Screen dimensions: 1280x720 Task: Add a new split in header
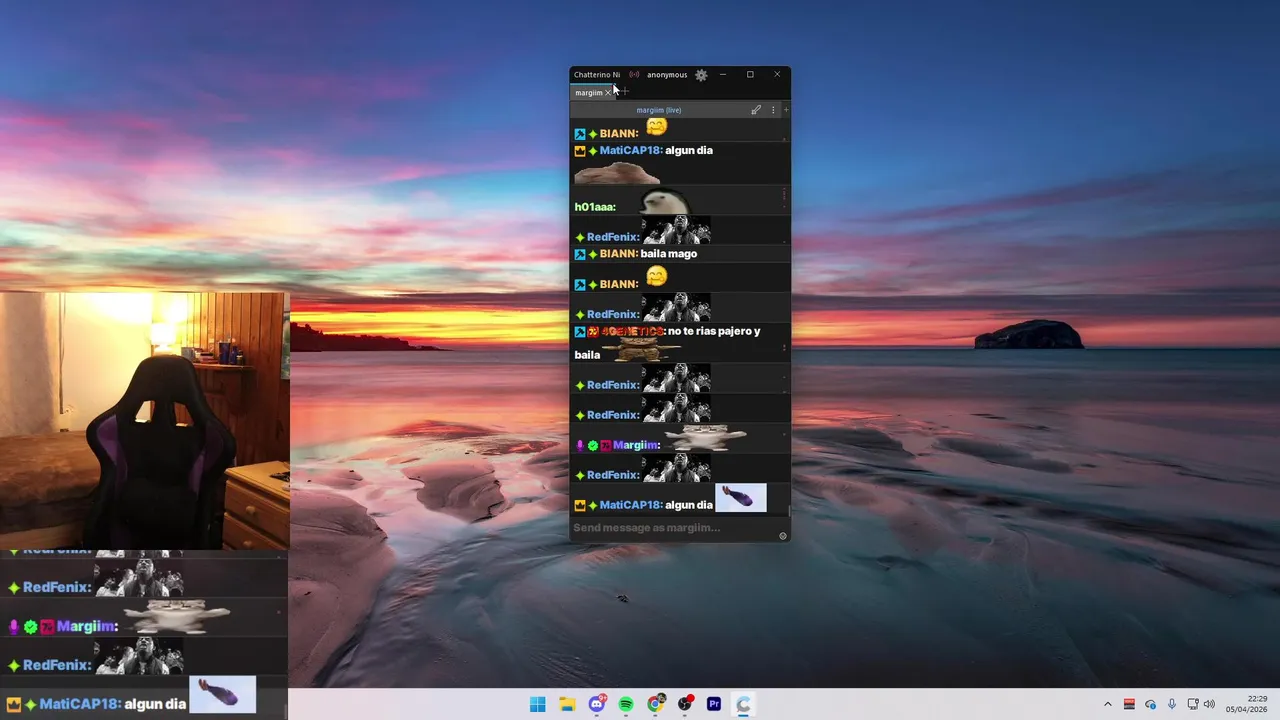click(x=786, y=110)
